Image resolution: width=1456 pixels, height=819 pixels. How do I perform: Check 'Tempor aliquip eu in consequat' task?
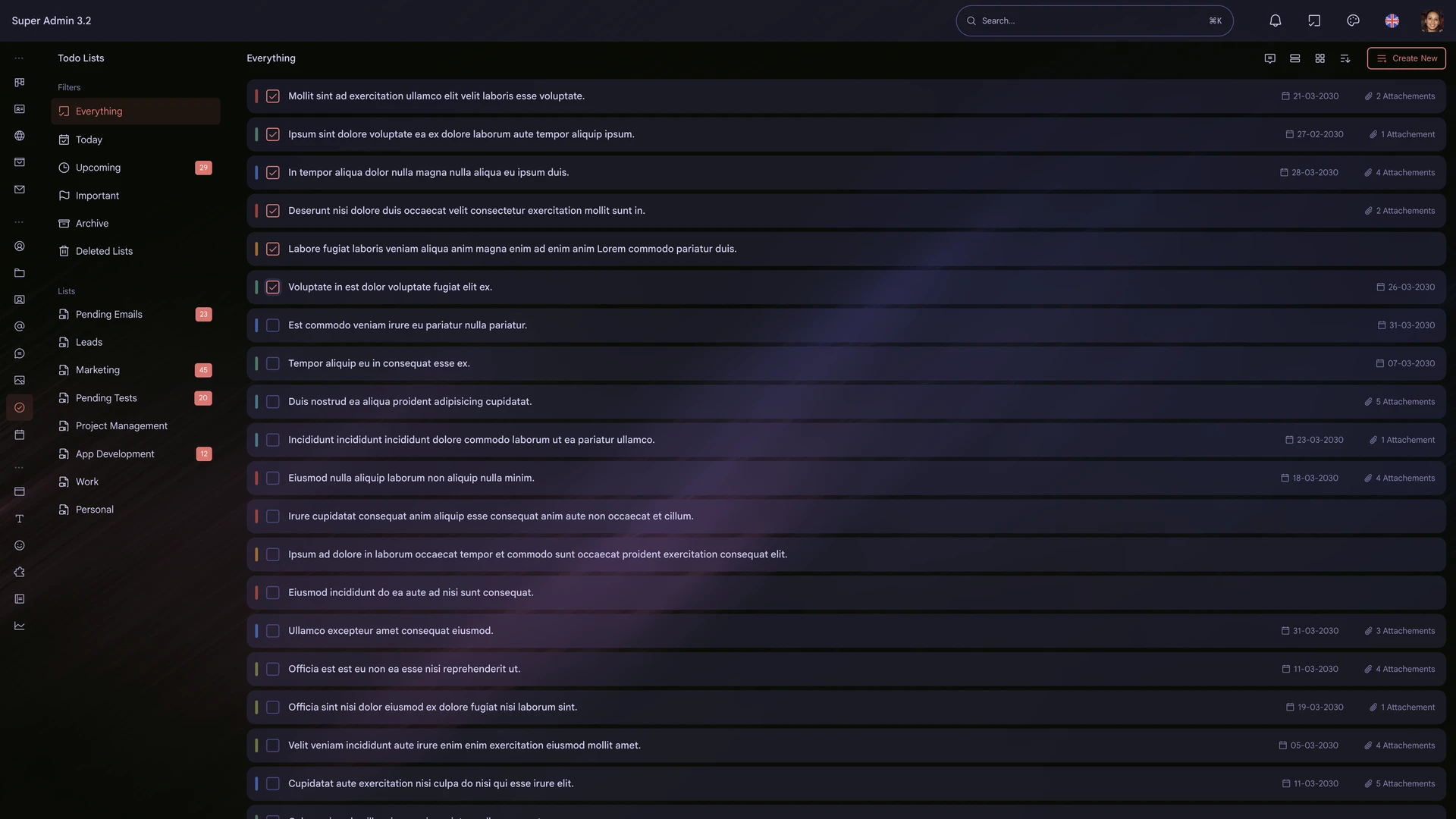click(273, 363)
